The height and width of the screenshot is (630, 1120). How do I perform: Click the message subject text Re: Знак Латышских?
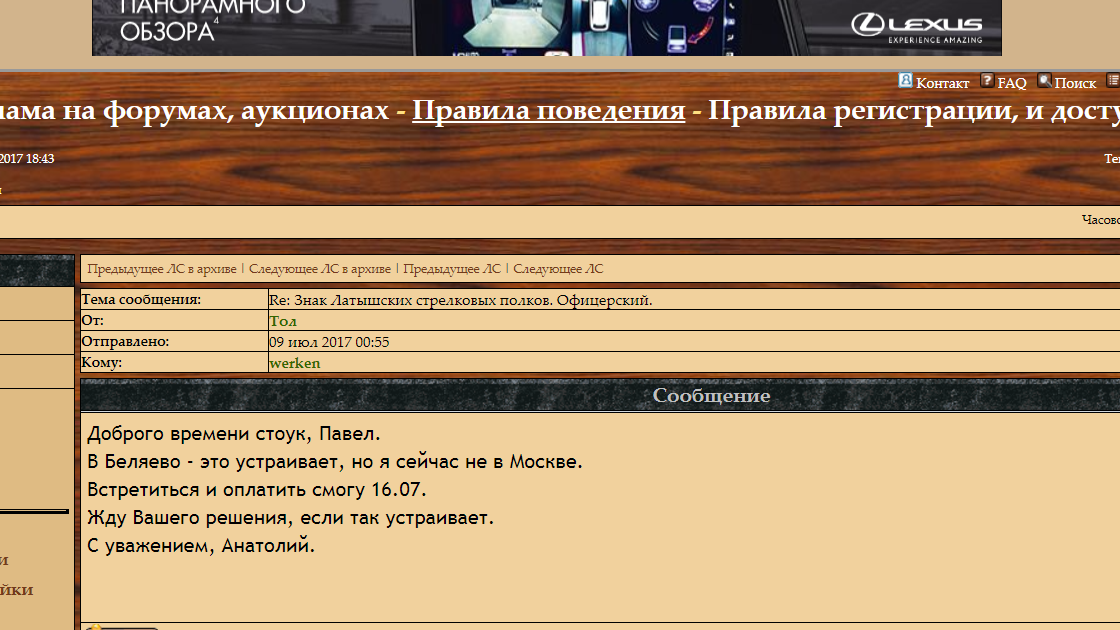pyautogui.click(x=461, y=300)
